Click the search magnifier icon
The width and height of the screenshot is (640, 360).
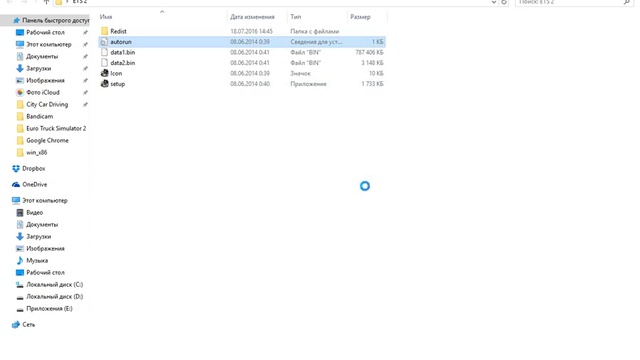[627, 2]
